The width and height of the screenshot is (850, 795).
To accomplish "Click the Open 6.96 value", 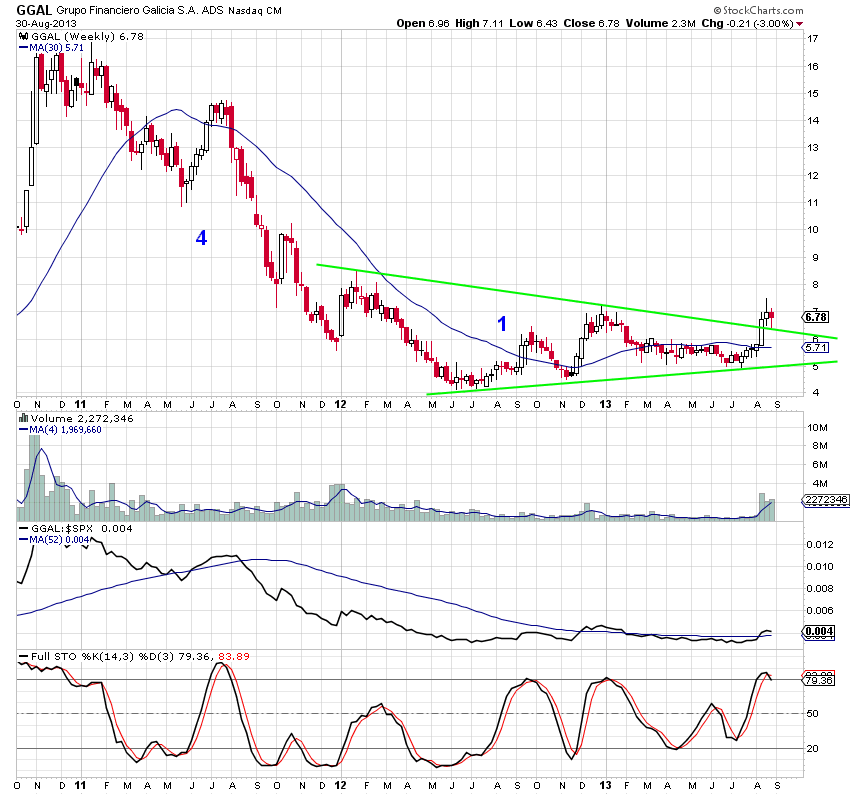I will 423,23.
